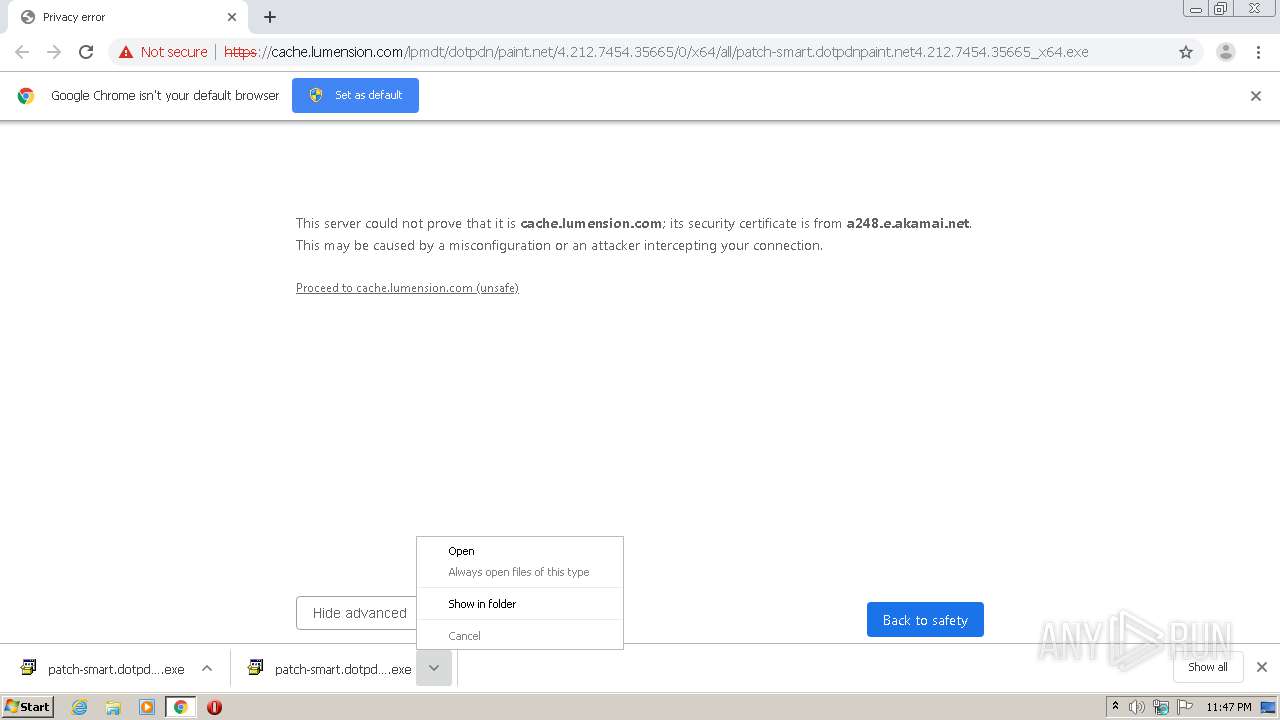Click the Back to safety button
The width and height of the screenshot is (1280, 720).
click(x=925, y=620)
